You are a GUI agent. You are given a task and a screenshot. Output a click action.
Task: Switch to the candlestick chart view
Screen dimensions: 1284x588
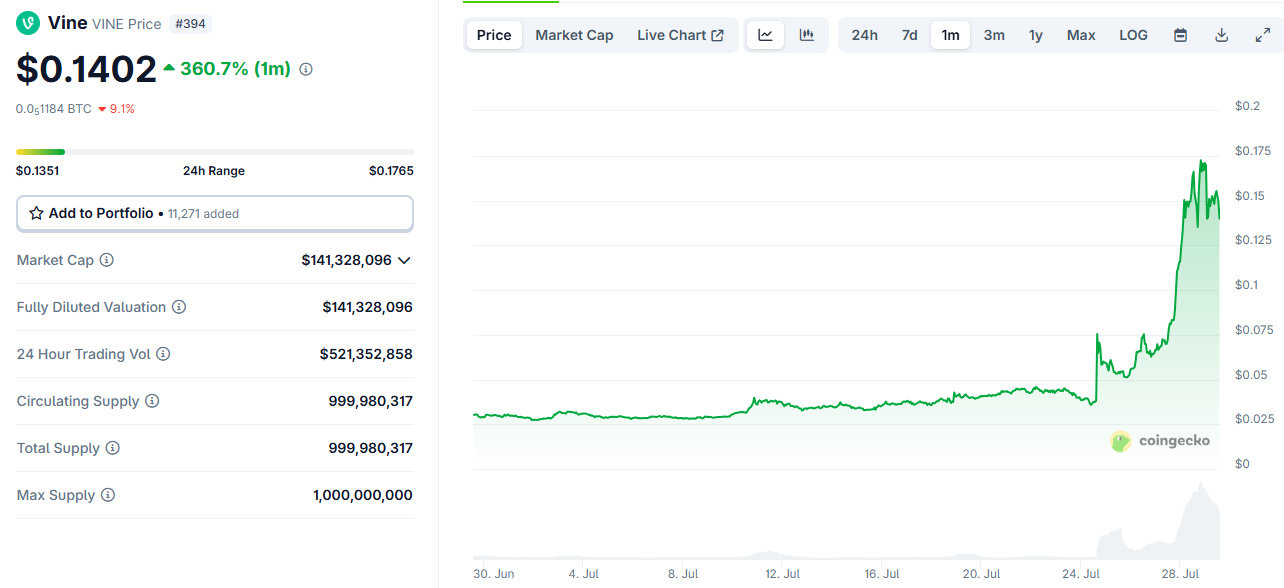pos(806,34)
